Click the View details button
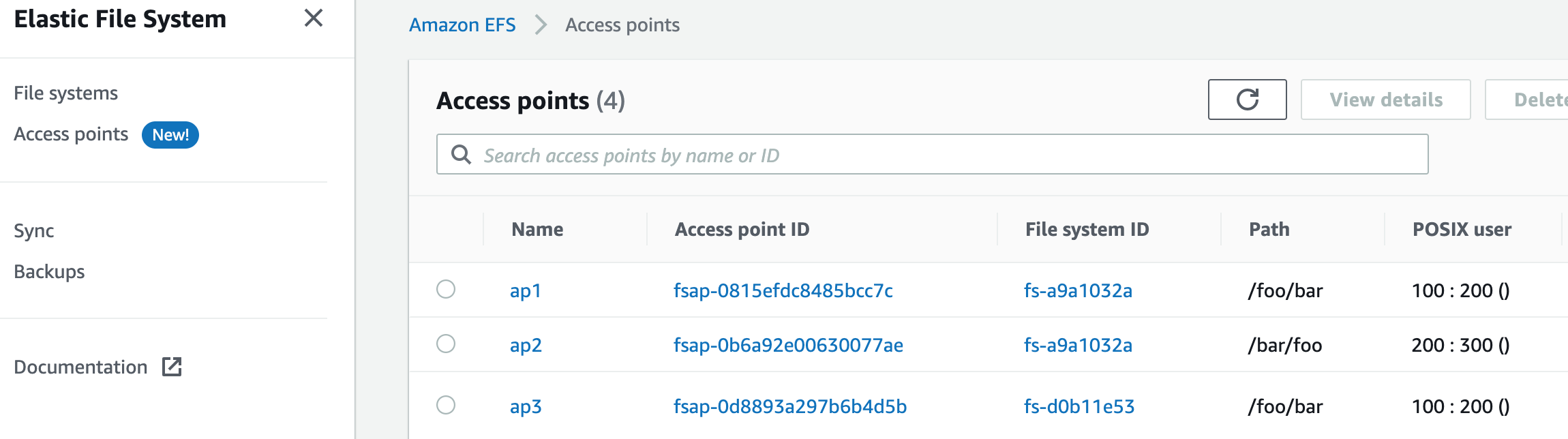Screen dimensions: 1568x439 [1384, 99]
